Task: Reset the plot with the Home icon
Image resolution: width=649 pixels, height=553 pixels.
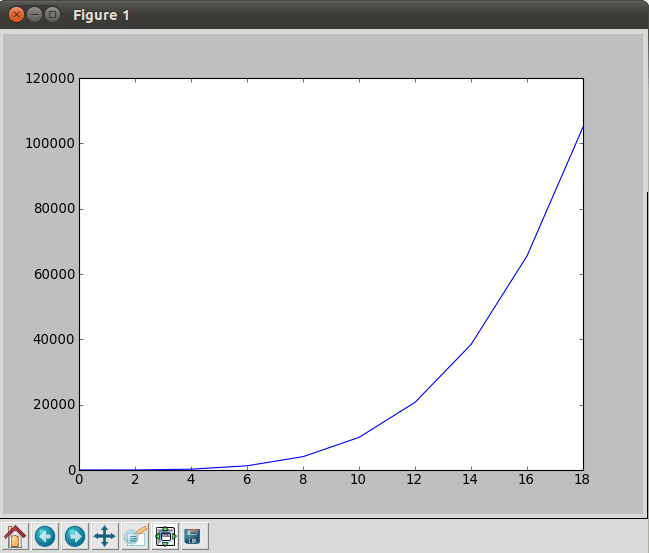Action: click(x=15, y=536)
